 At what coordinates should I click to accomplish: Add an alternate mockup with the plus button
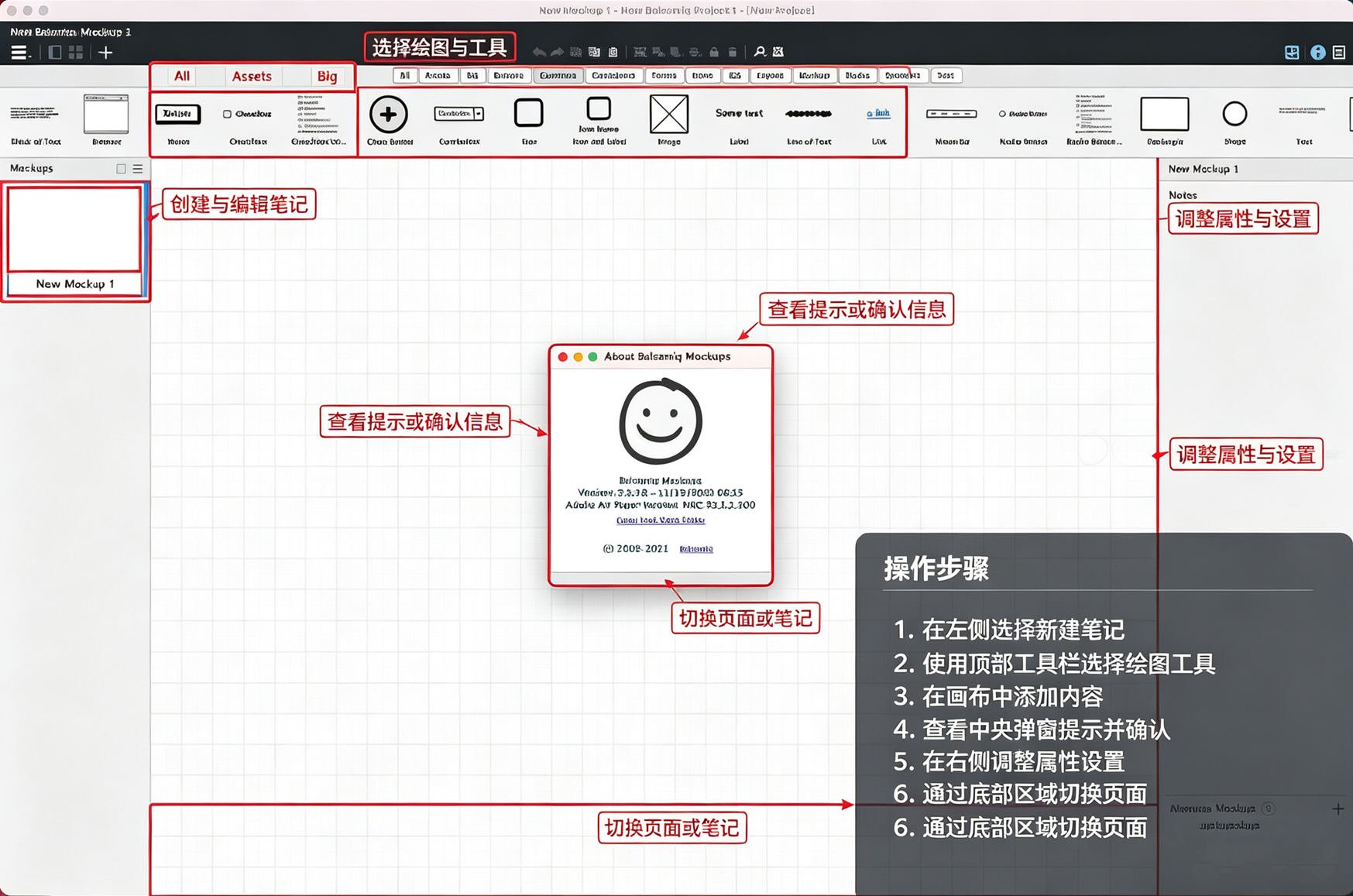[x=1338, y=808]
